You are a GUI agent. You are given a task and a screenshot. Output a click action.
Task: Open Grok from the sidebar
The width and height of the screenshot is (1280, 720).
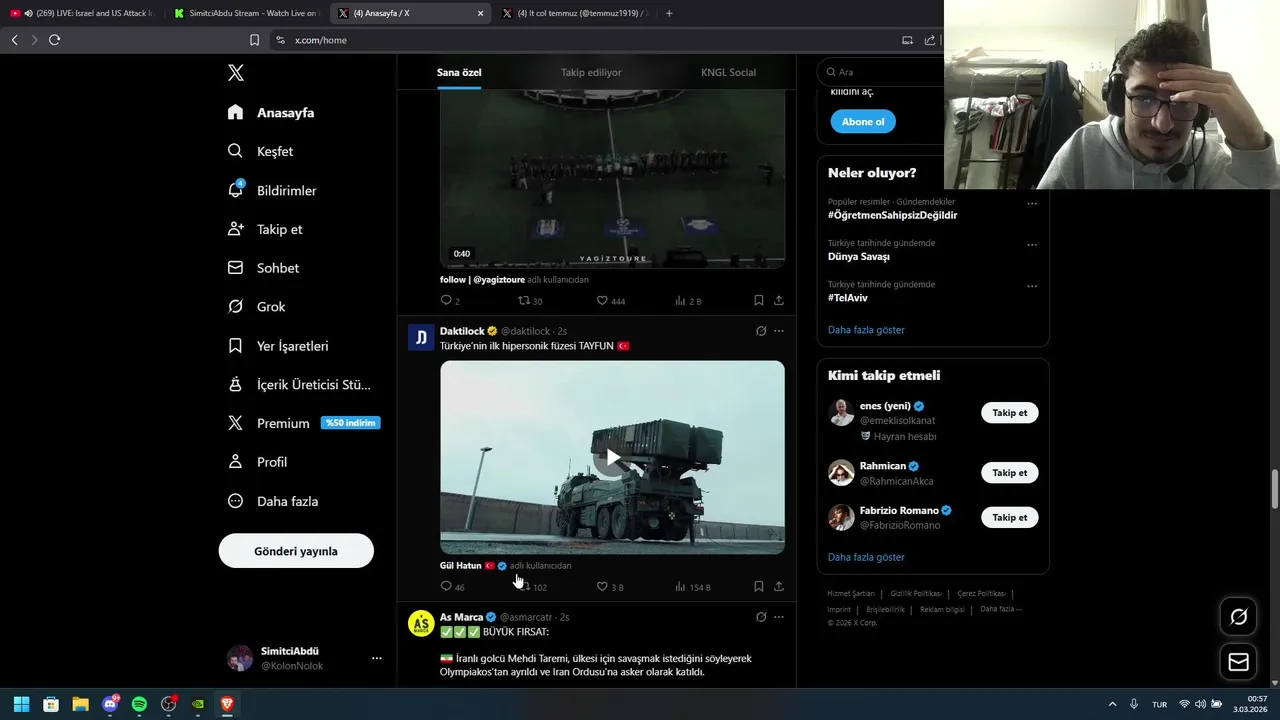256,307
